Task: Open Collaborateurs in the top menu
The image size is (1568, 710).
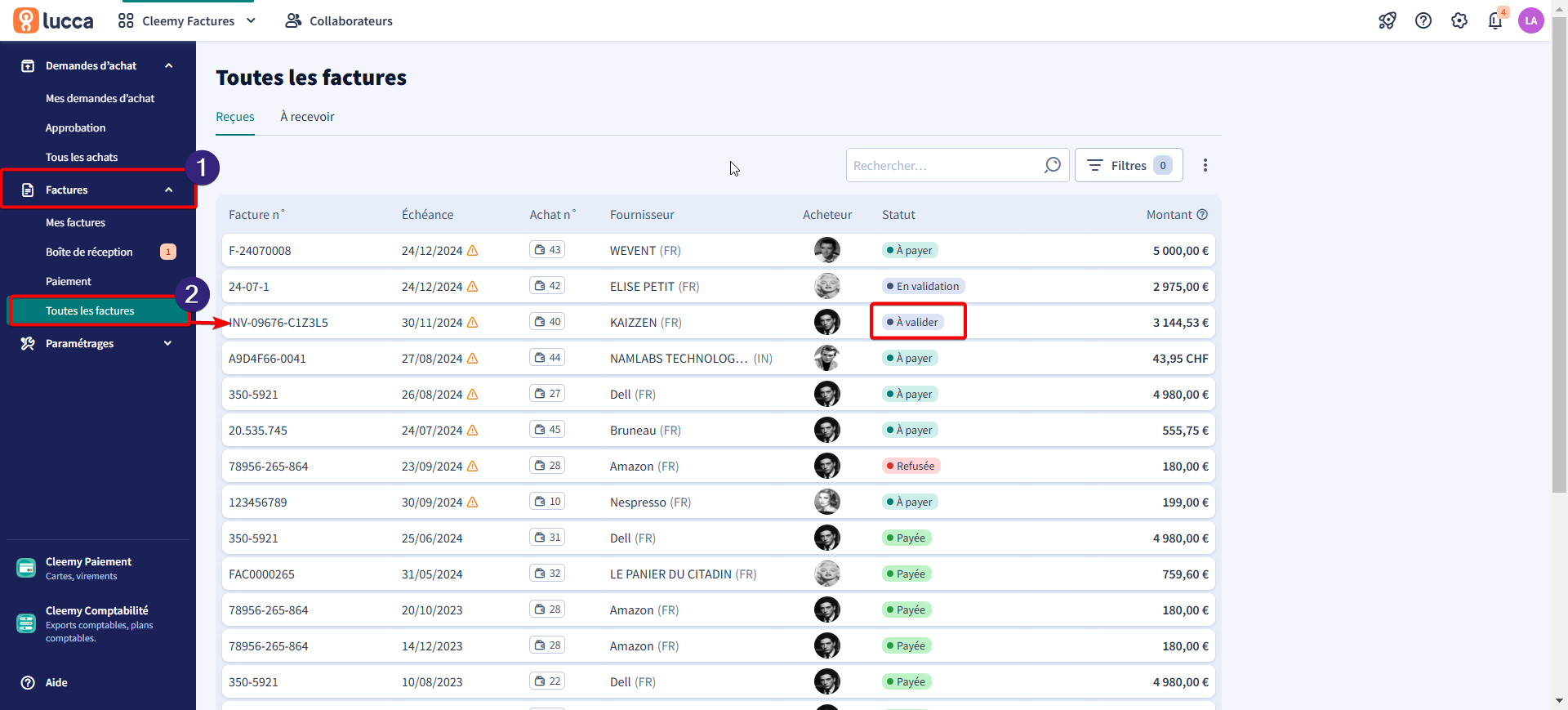Action: pyautogui.click(x=339, y=20)
